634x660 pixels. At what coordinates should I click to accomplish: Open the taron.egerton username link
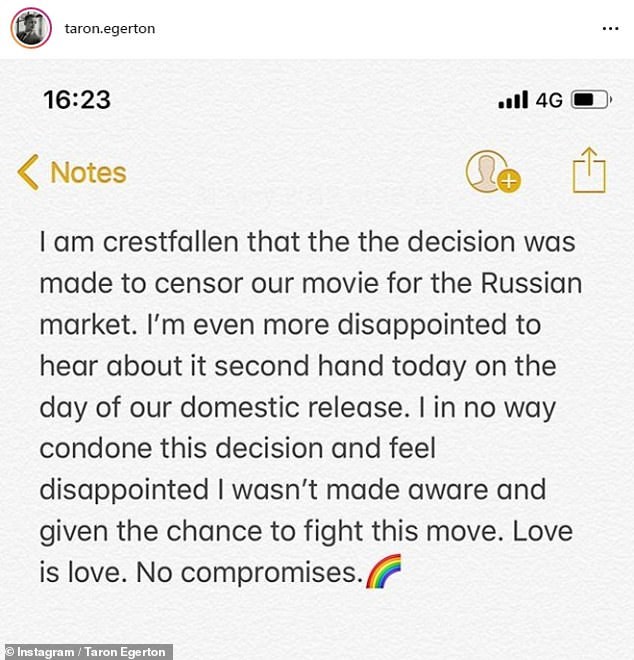click(111, 29)
